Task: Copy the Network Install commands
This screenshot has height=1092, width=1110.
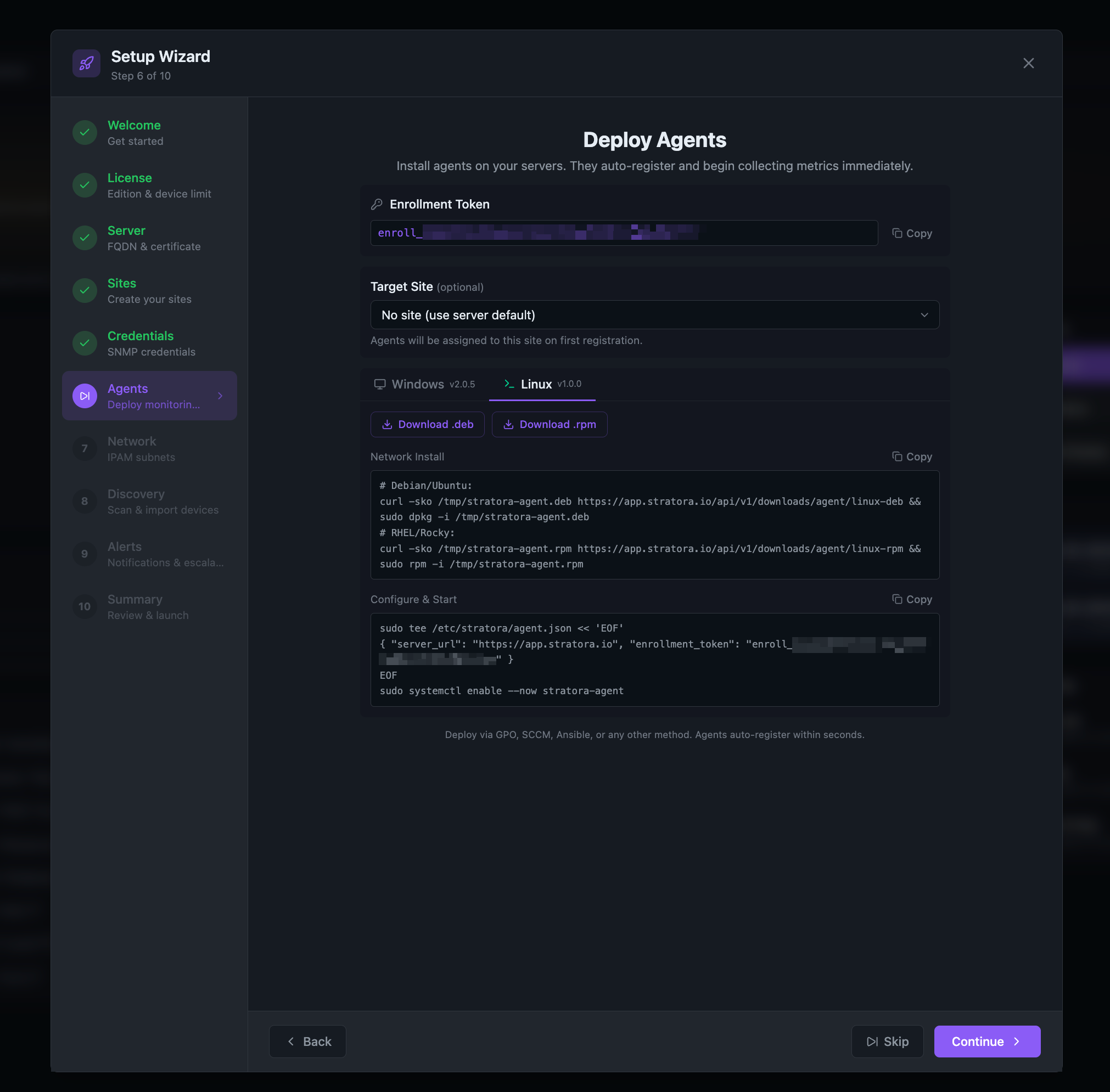Action: click(911, 457)
